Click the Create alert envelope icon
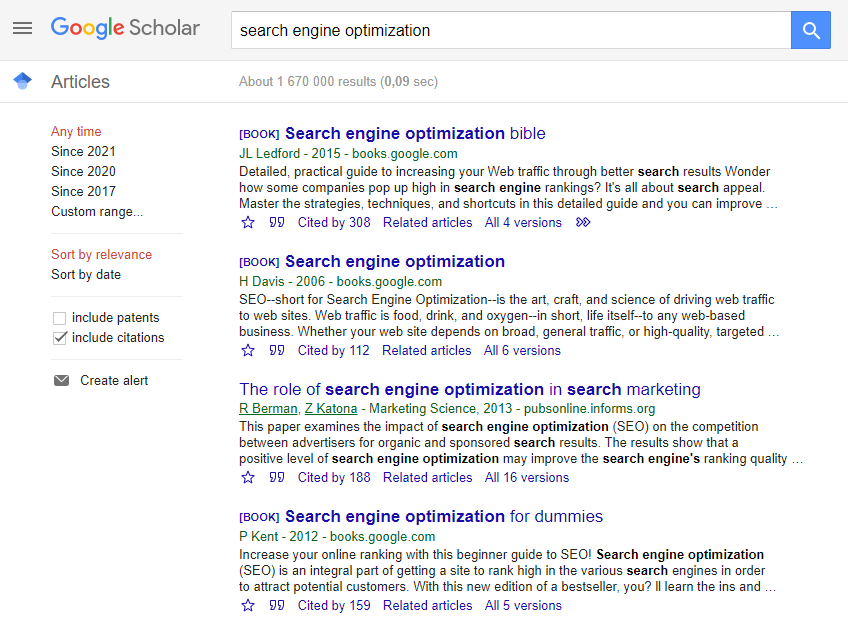 click(62, 381)
